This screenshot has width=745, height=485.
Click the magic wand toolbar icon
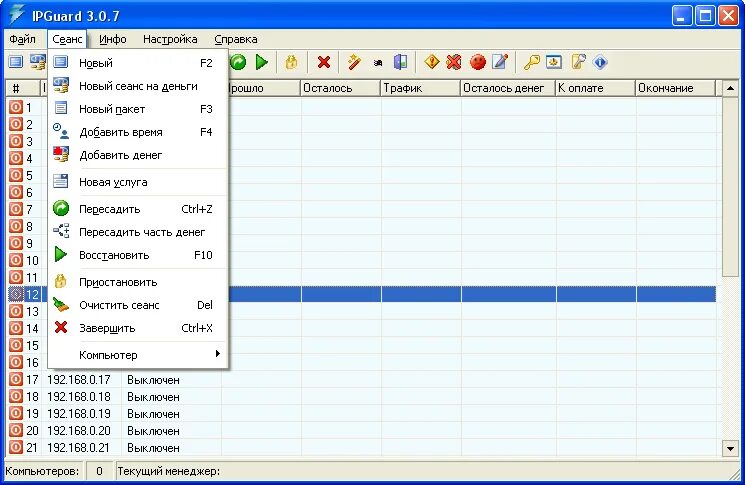[354, 62]
